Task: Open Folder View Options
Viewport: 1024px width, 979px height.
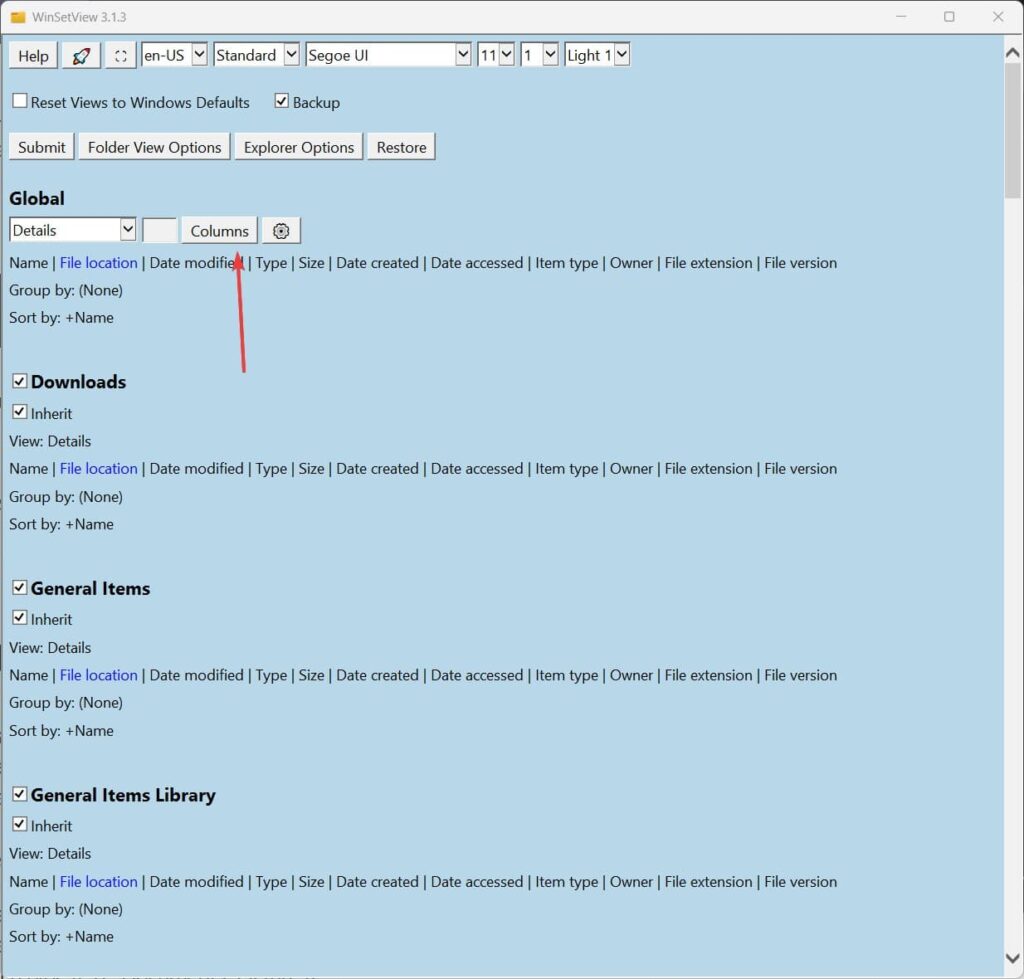Action: [x=154, y=147]
